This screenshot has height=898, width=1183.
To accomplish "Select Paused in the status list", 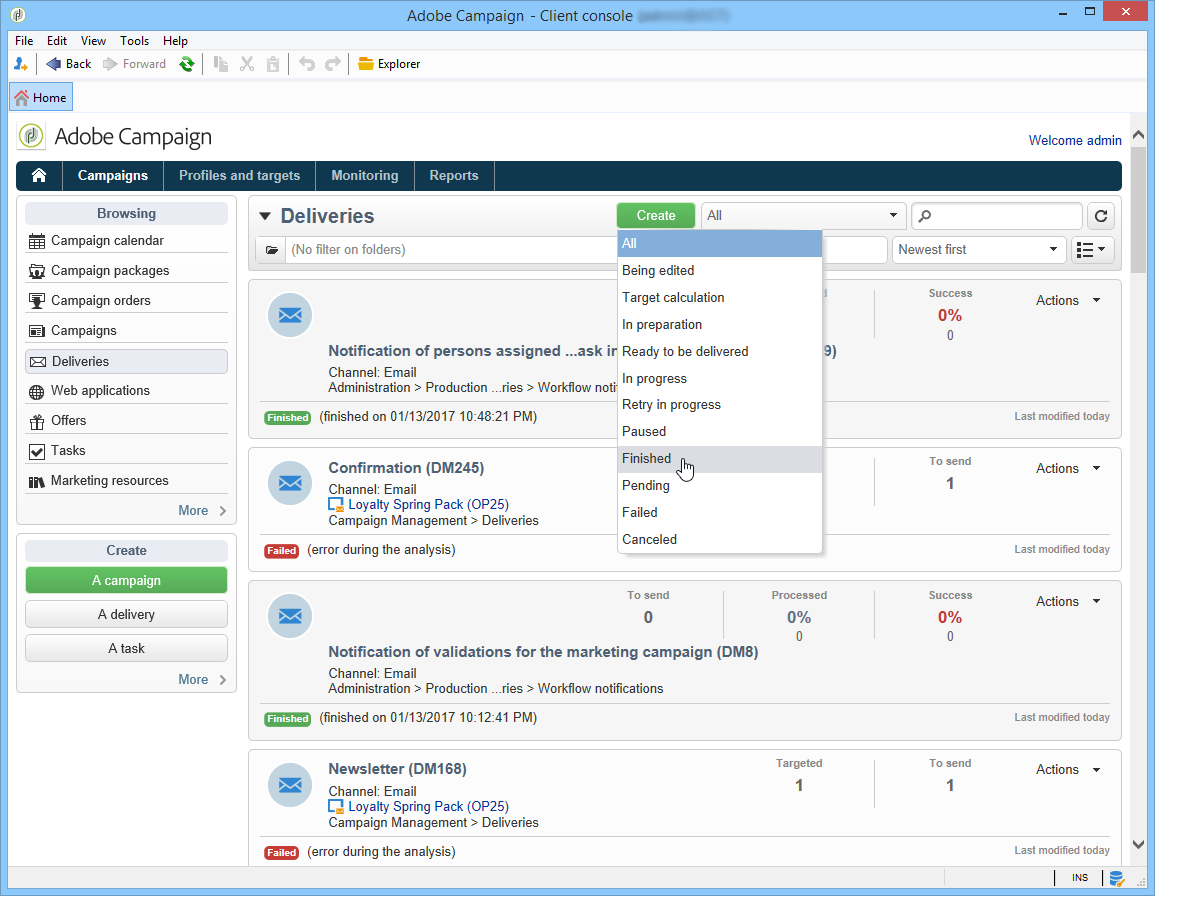I will [720, 432].
